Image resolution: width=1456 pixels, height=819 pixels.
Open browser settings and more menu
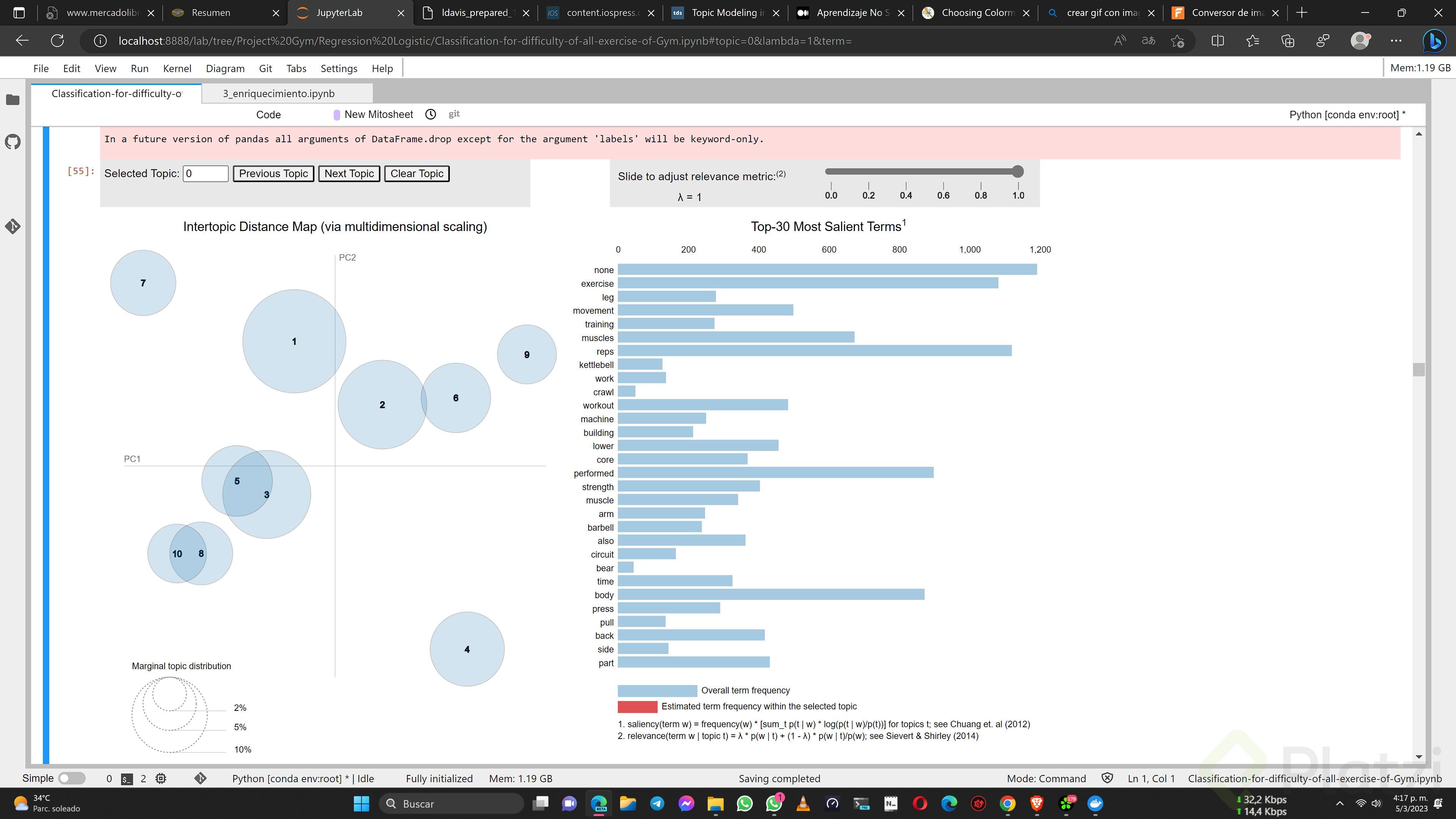(1396, 41)
